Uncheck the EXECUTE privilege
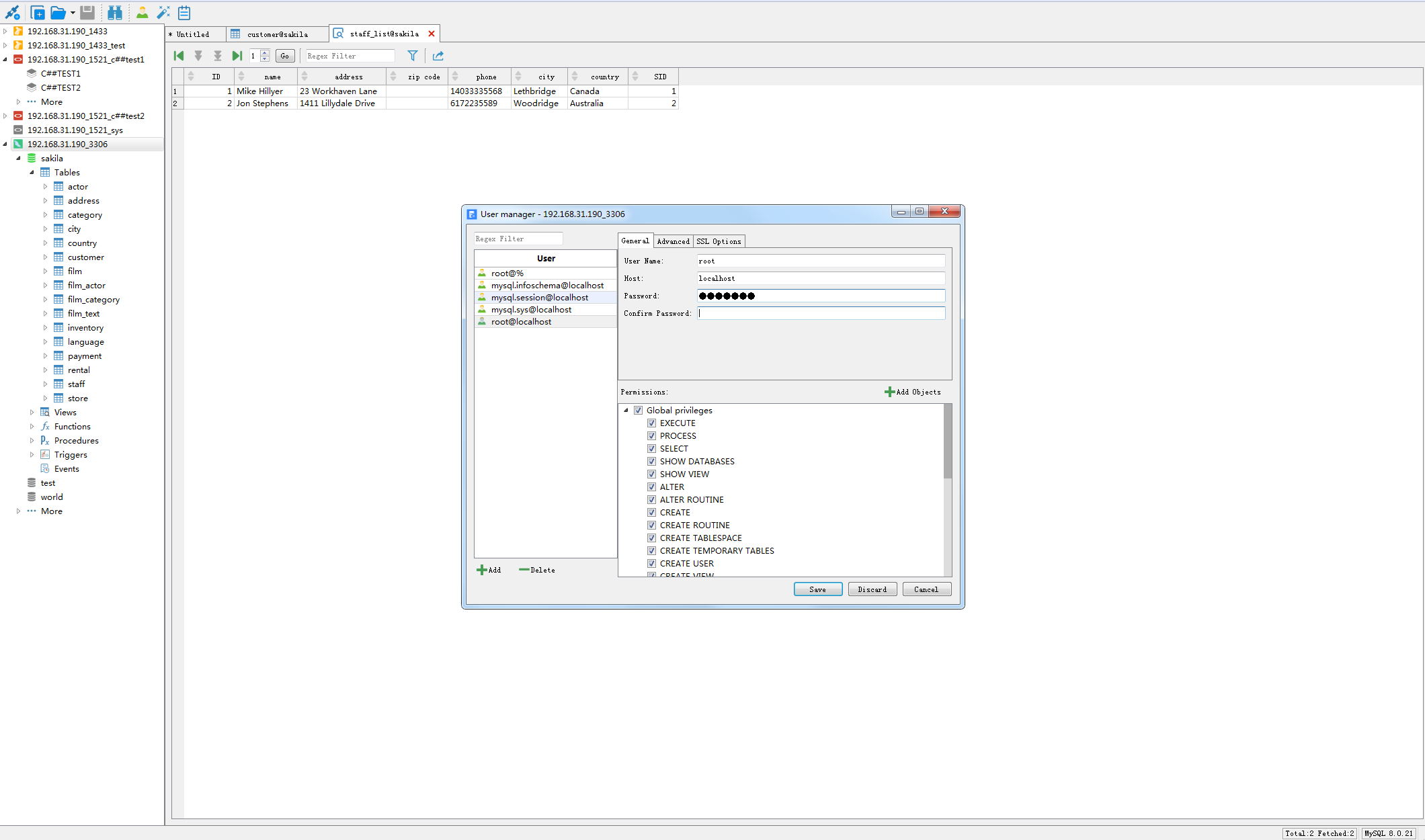 pos(651,423)
